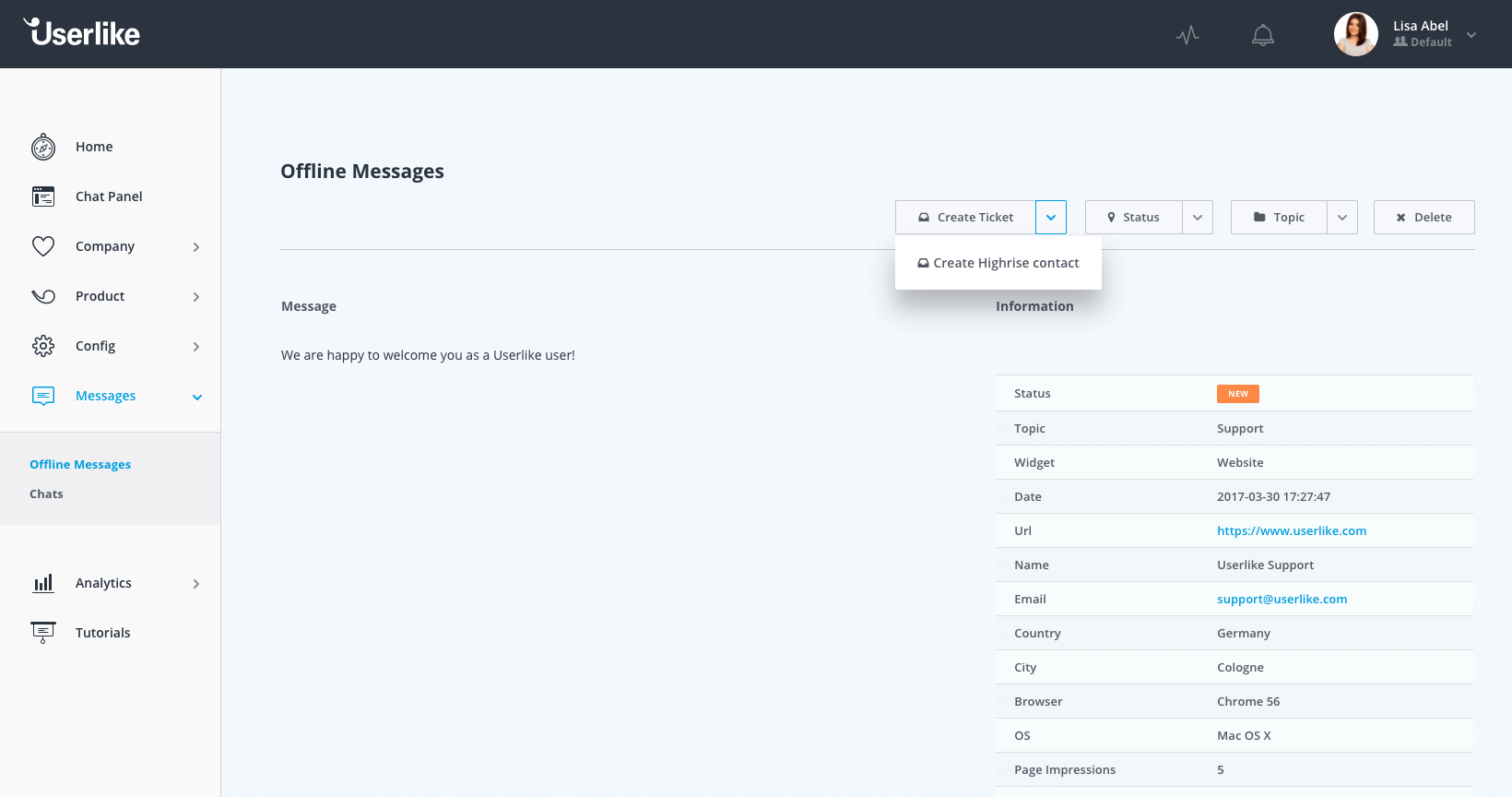
Task: Click the Config gear icon
Action: click(43, 346)
